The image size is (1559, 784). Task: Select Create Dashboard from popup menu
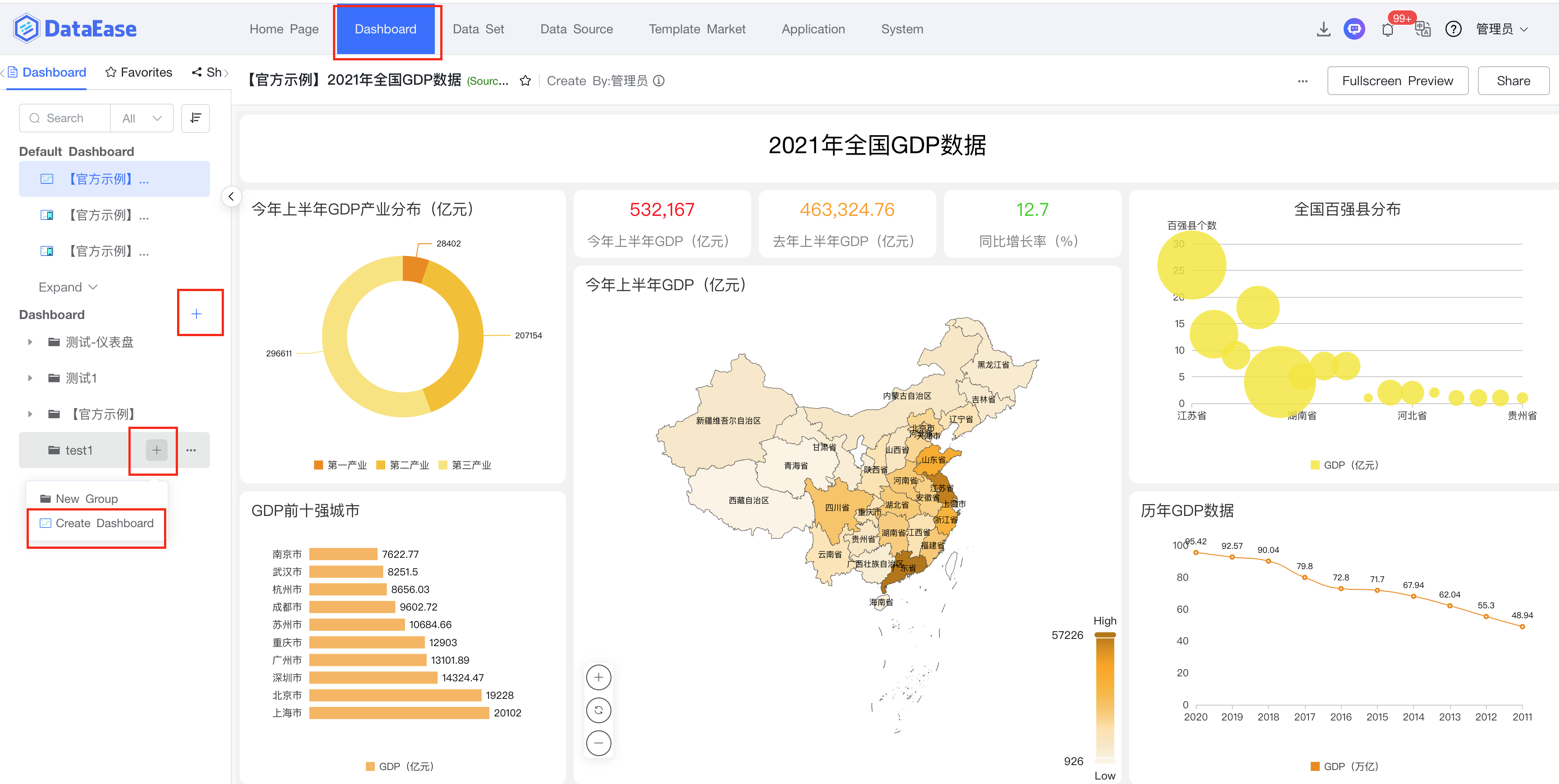pyautogui.click(x=97, y=523)
